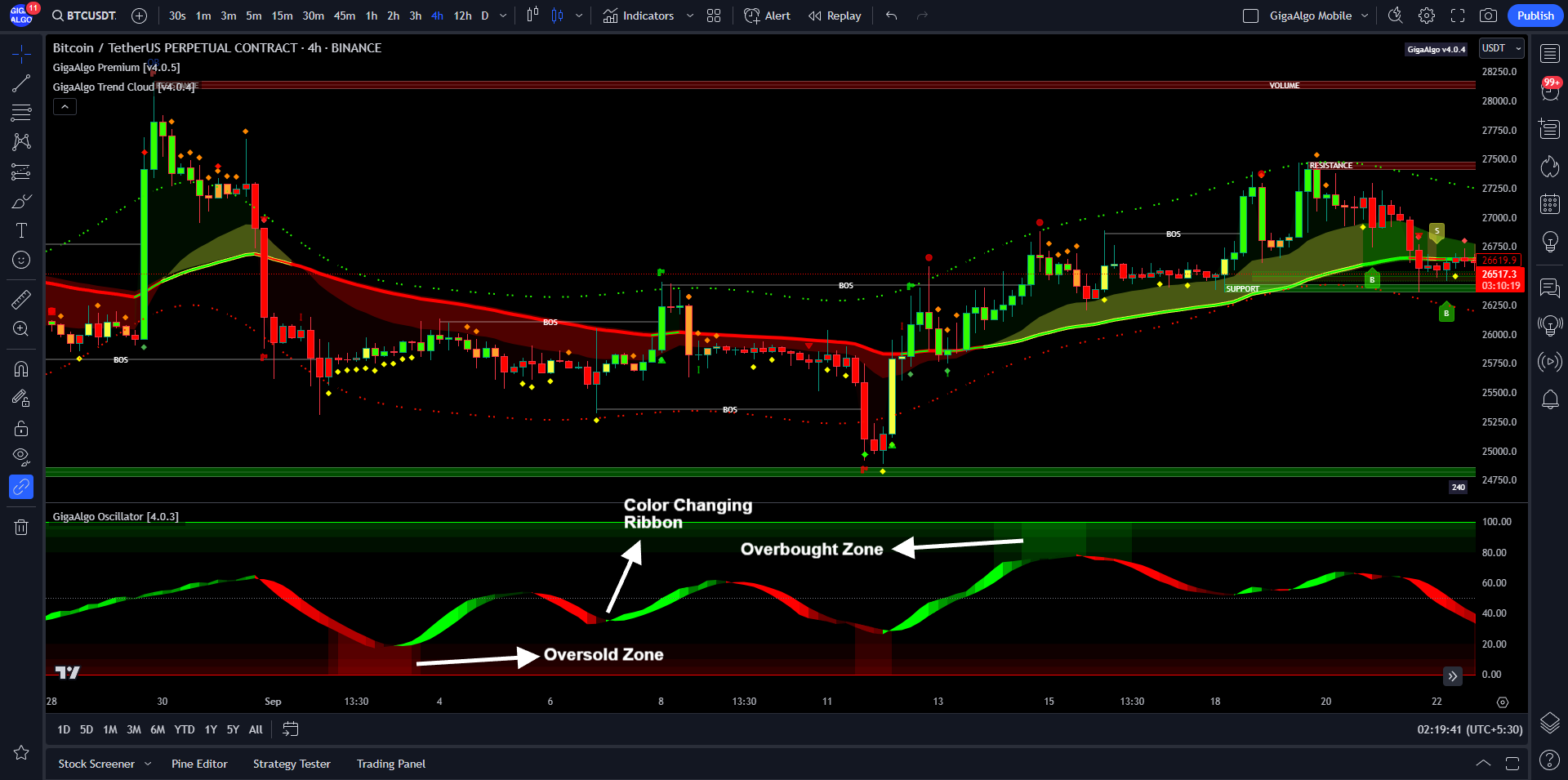Open favorites toolbar star icon
Image resolution: width=1568 pixels, height=780 pixels.
[21, 752]
